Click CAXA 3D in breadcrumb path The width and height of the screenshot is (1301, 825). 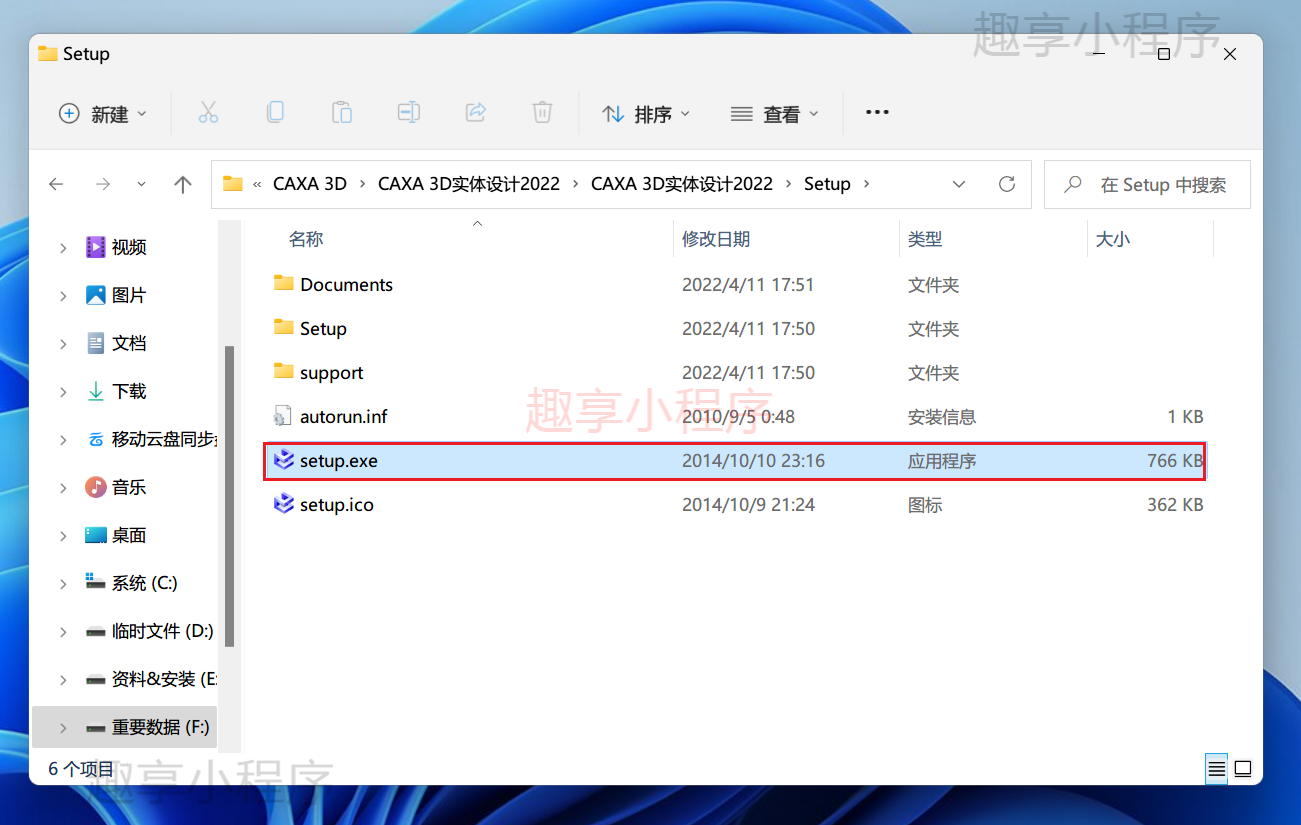(310, 184)
